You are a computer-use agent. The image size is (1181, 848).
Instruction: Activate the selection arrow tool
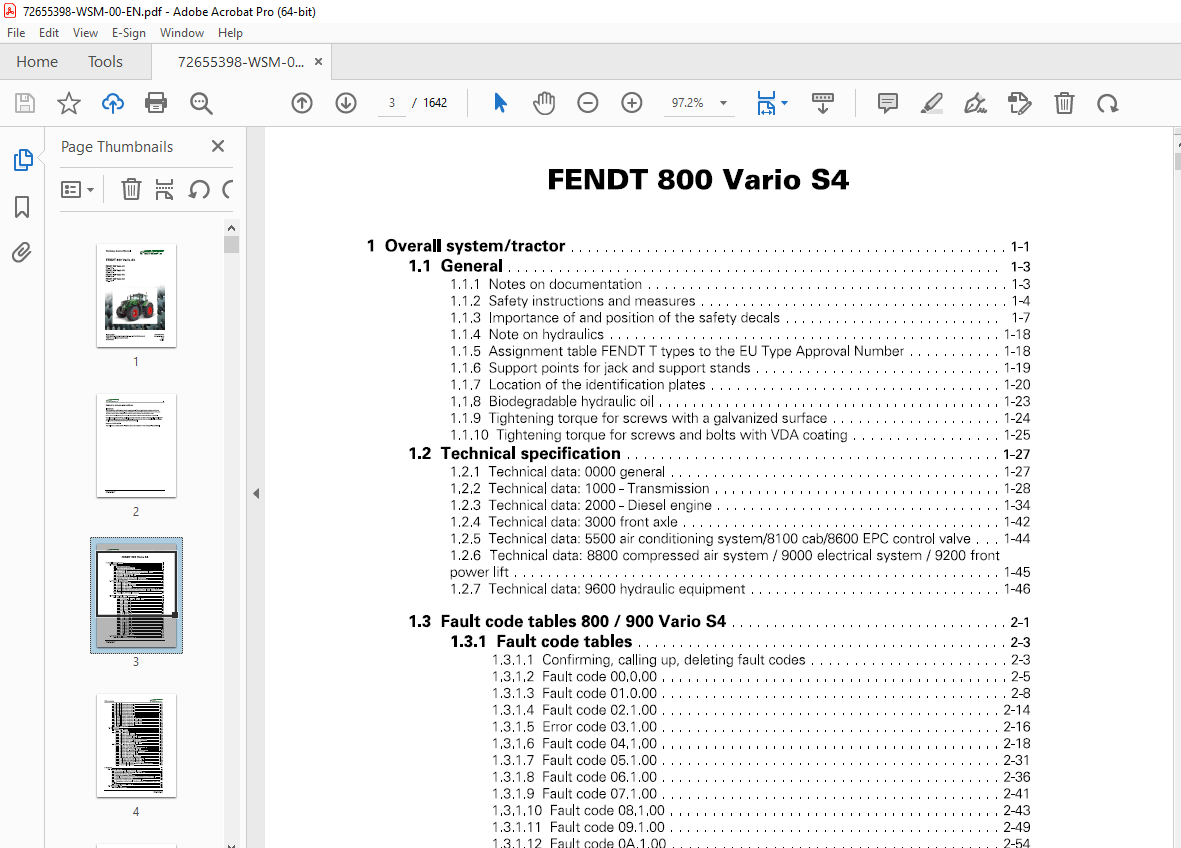(500, 103)
